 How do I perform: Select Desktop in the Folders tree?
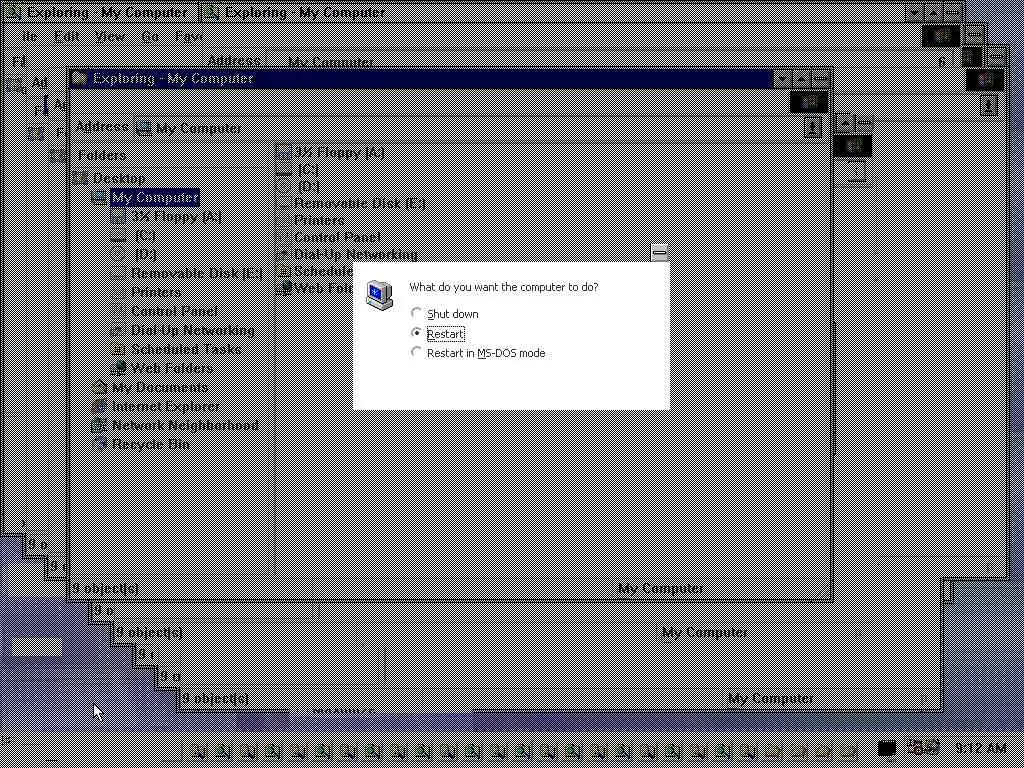pos(118,178)
